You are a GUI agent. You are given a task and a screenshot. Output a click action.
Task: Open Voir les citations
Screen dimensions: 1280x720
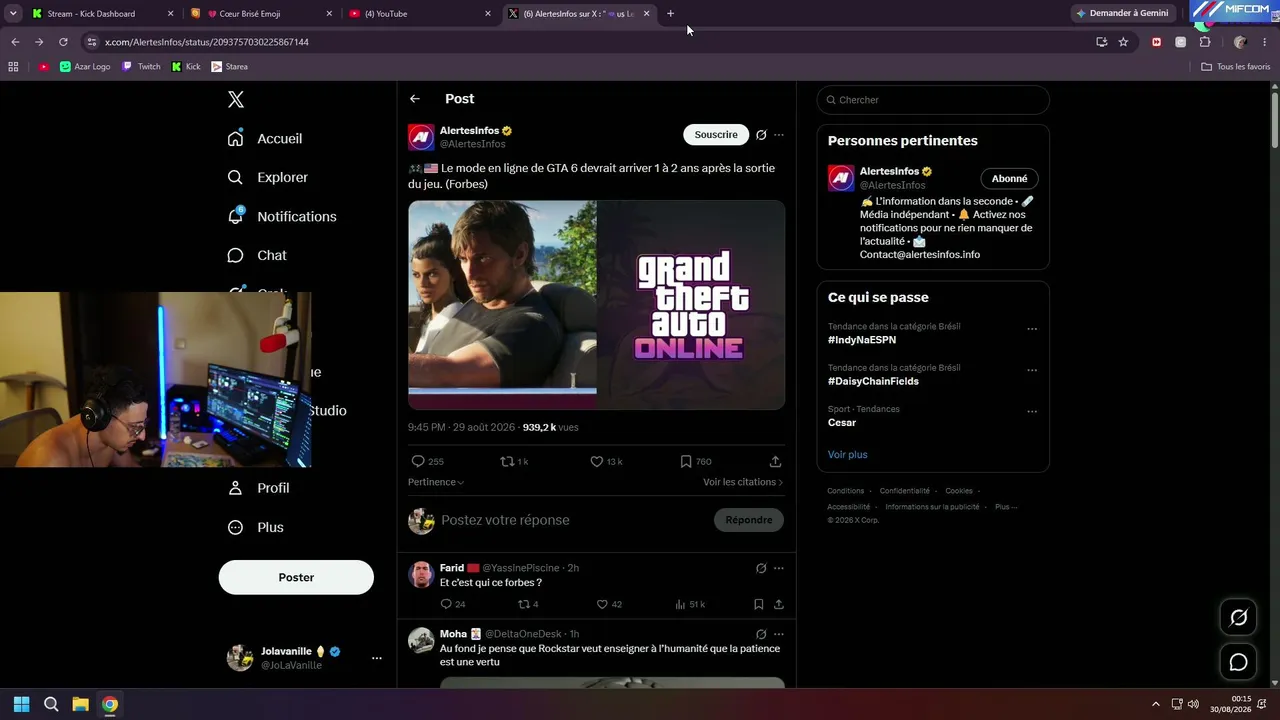(x=743, y=482)
